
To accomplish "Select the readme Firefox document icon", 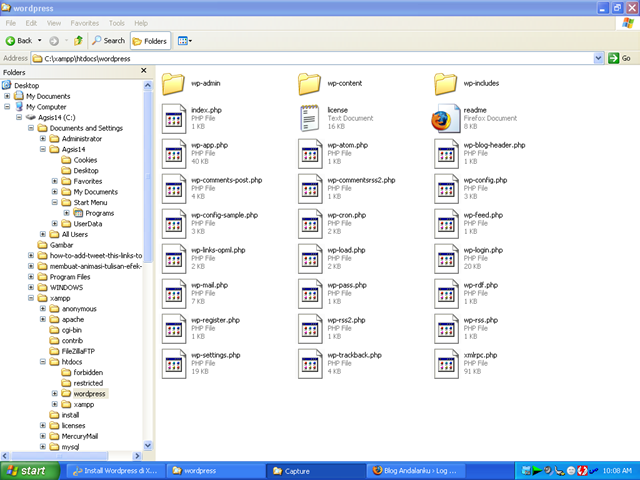I will [445, 118].
